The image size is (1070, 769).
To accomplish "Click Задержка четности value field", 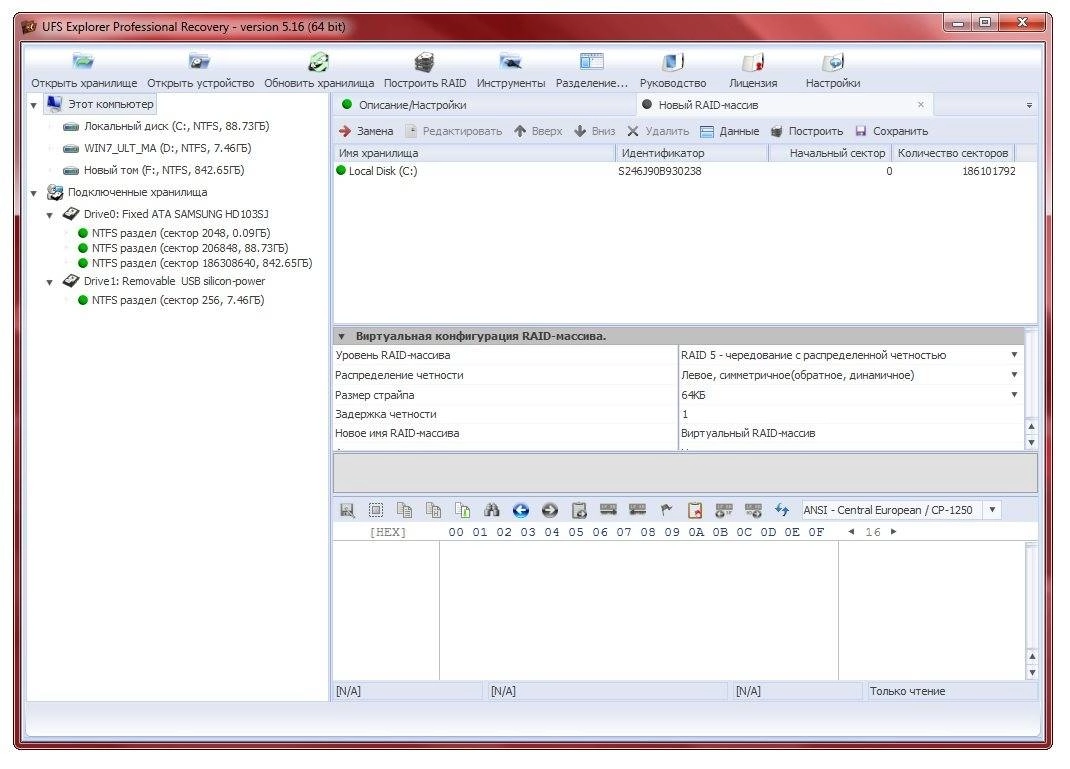I will point(851,414).
